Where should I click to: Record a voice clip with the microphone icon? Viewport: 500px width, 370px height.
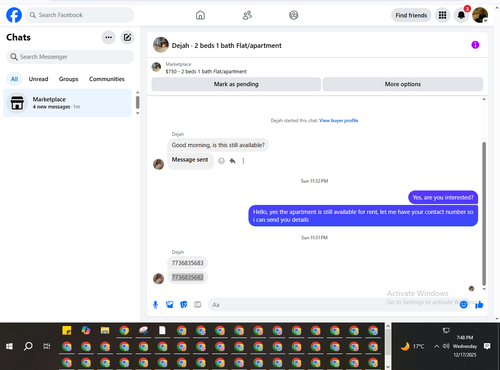[155, 304]
